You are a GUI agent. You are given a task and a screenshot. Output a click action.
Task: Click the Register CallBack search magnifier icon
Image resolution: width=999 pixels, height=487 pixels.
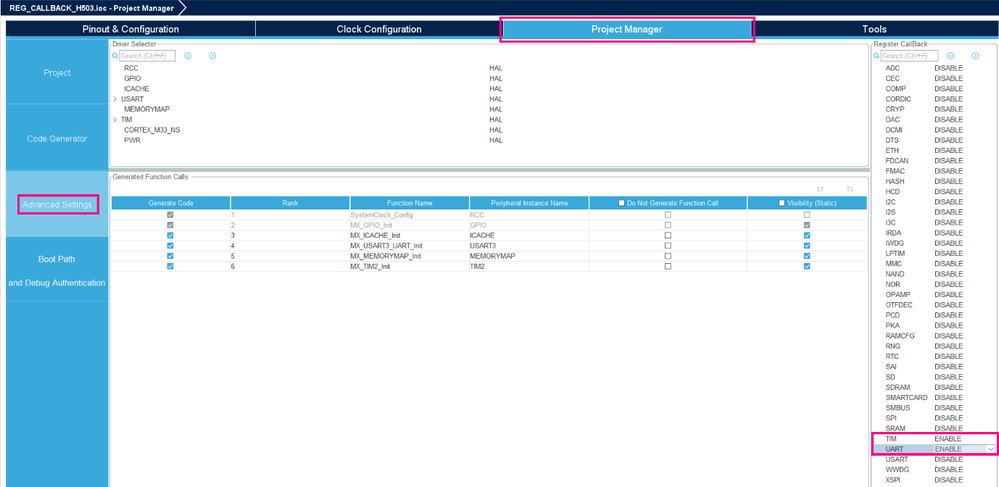[x=877, y=56]
